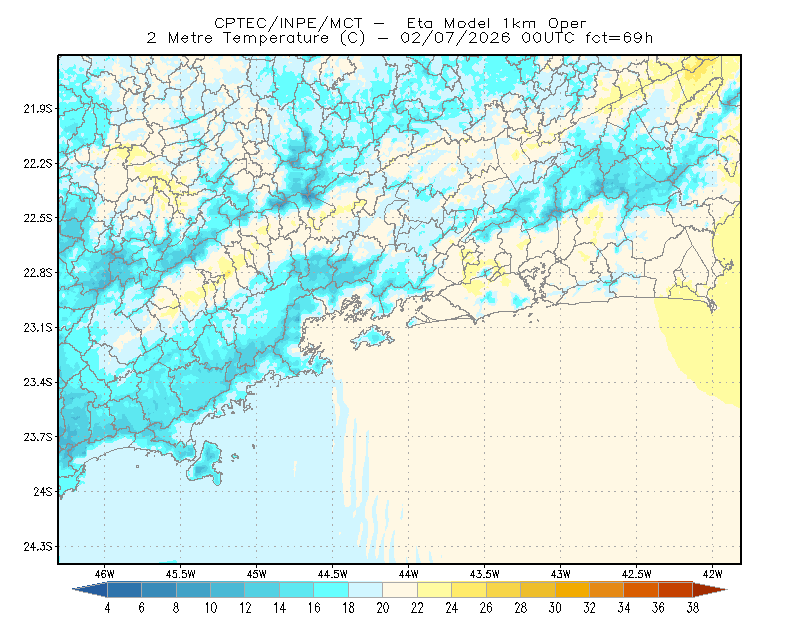Screen dimensions: 800x618
Task: Click the 23.4S latitude label
Action: click(x=38, y=382)
